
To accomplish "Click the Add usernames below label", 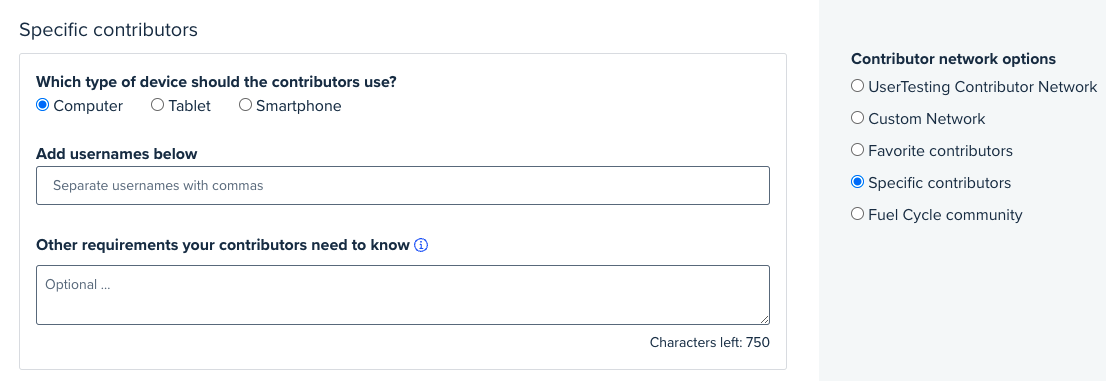I will click(116, 154).
